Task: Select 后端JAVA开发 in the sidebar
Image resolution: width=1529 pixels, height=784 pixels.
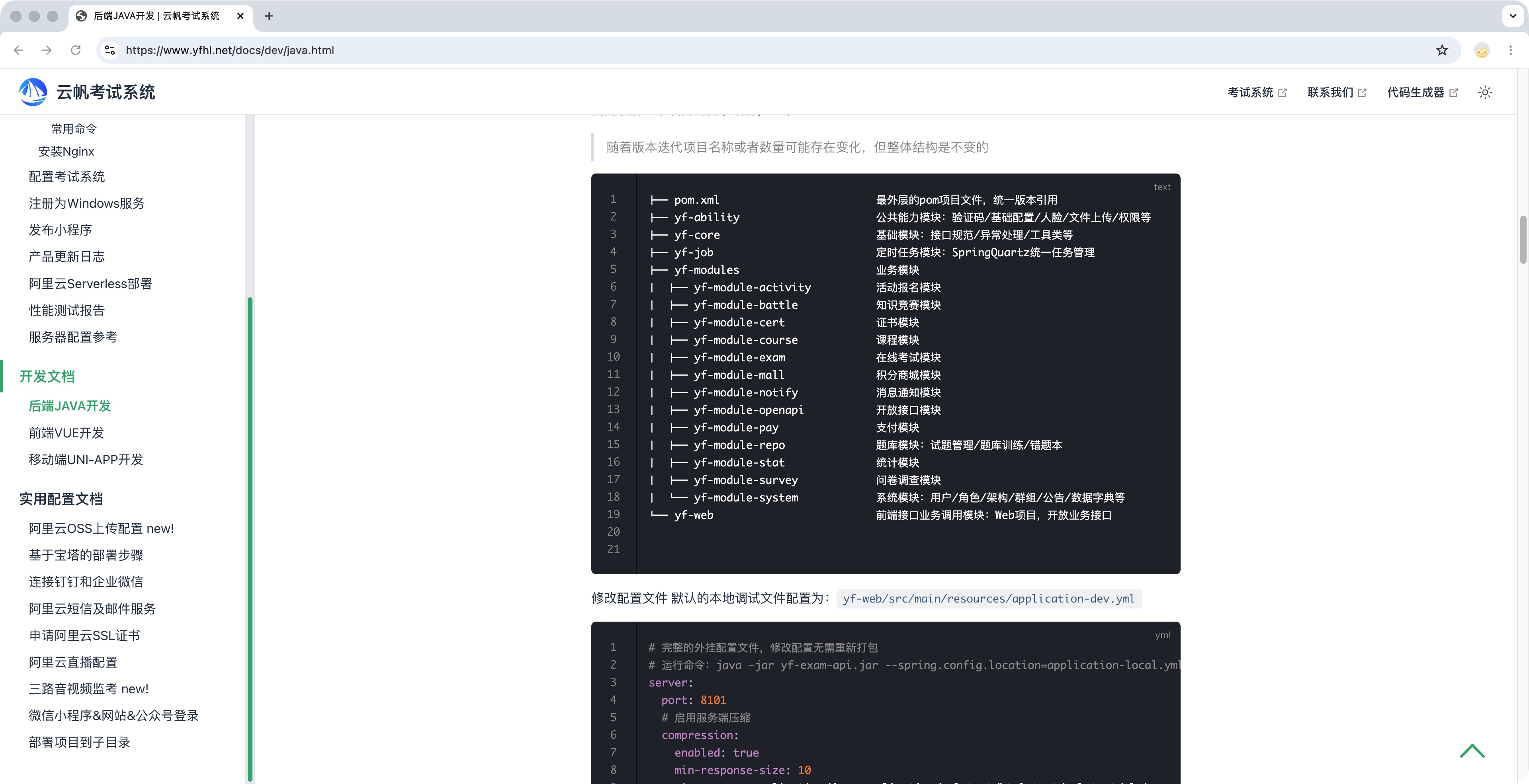Action: [69, 406]
